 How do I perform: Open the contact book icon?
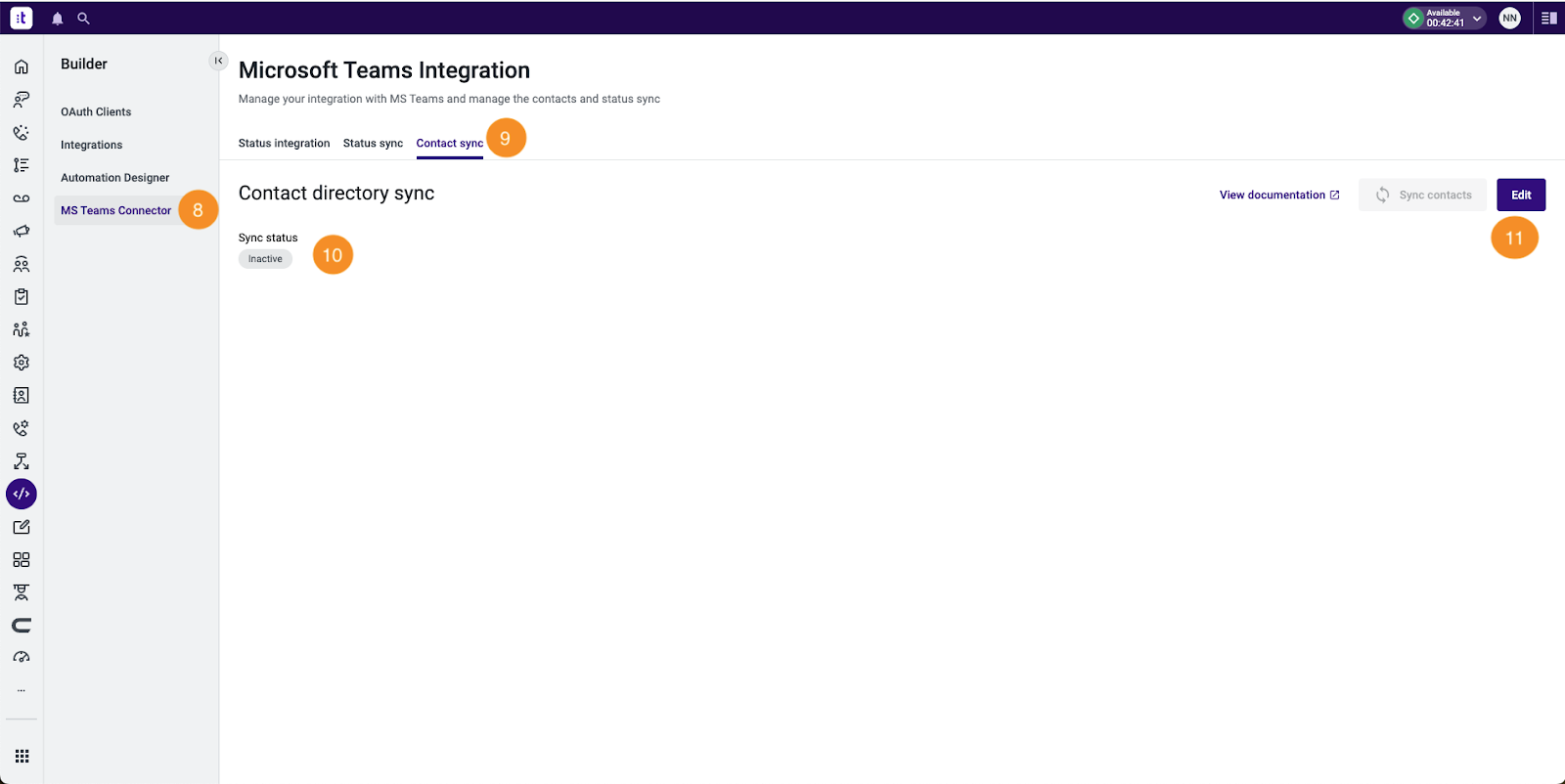click(22, 395)
